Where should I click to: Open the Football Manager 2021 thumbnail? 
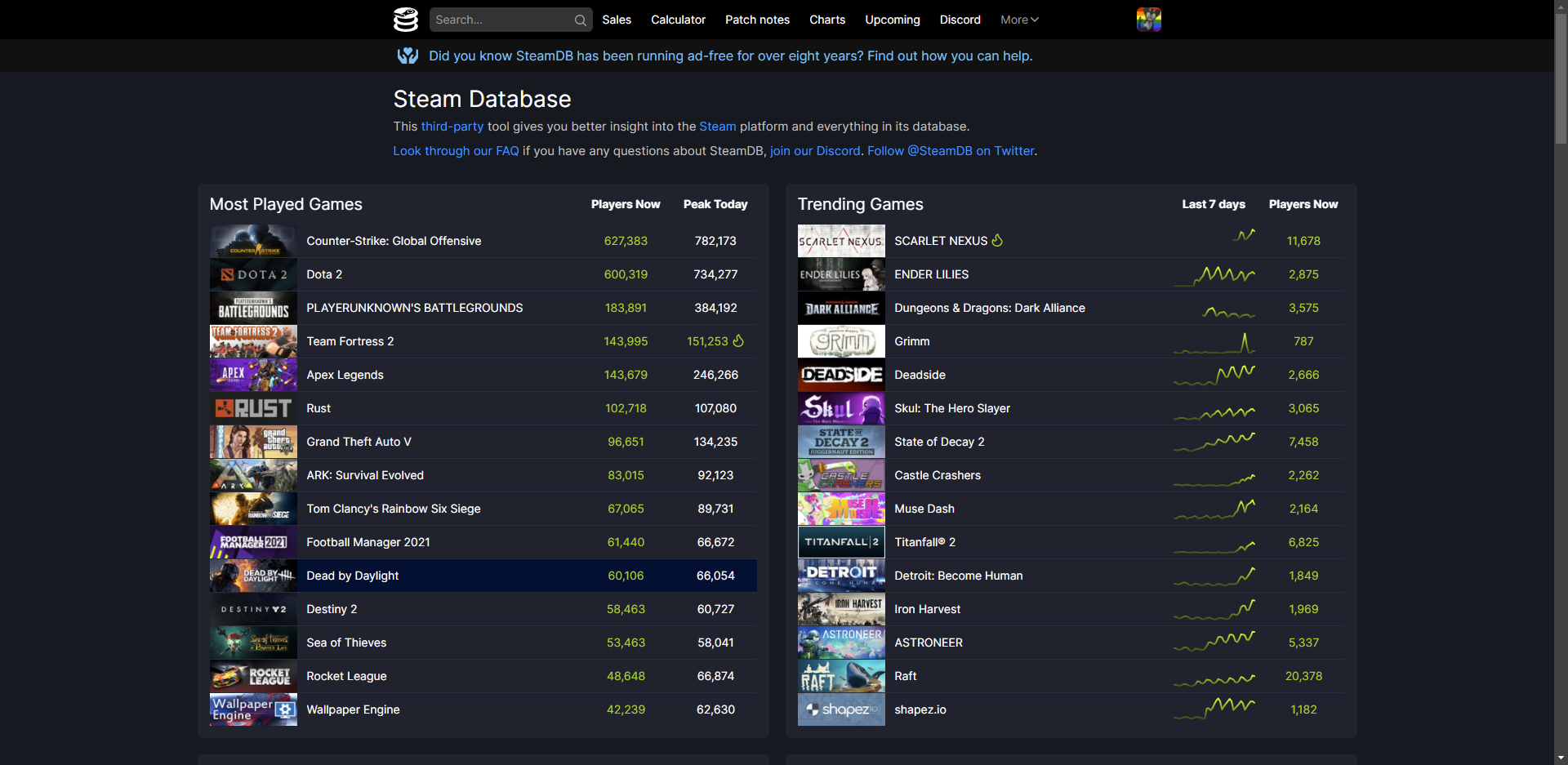click(253, 542)
